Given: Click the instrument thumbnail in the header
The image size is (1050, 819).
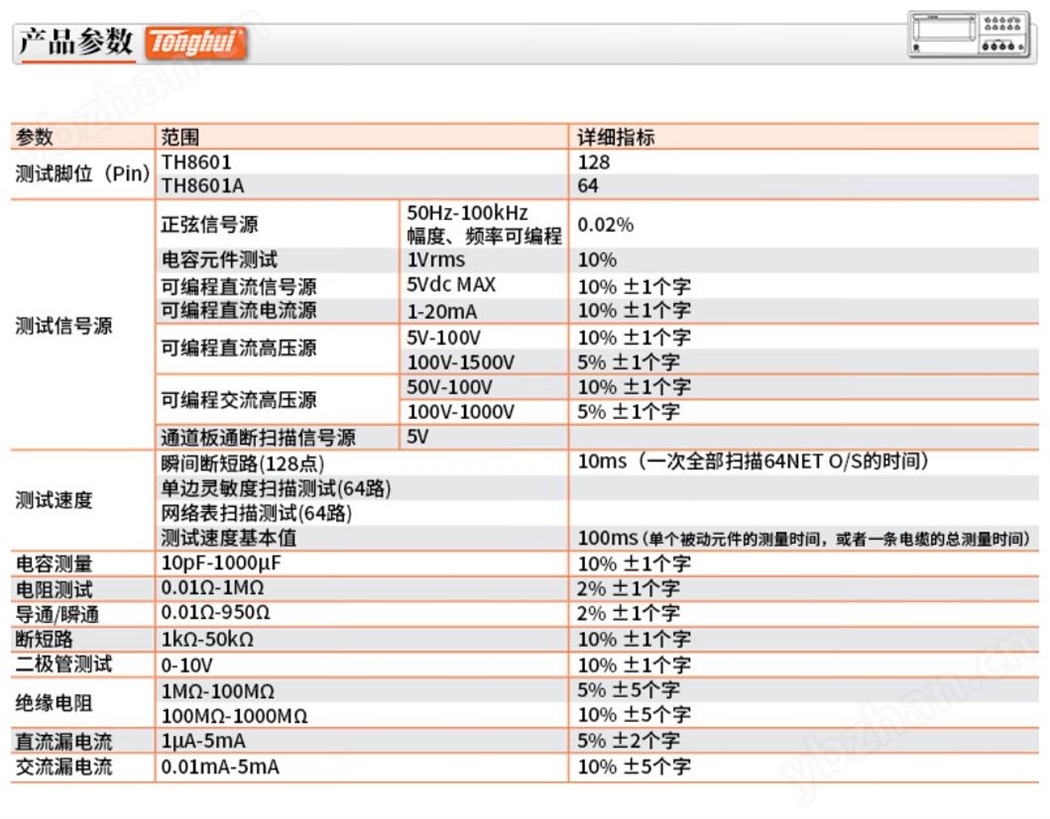Looking at the screenshot, I should (970, 33).
